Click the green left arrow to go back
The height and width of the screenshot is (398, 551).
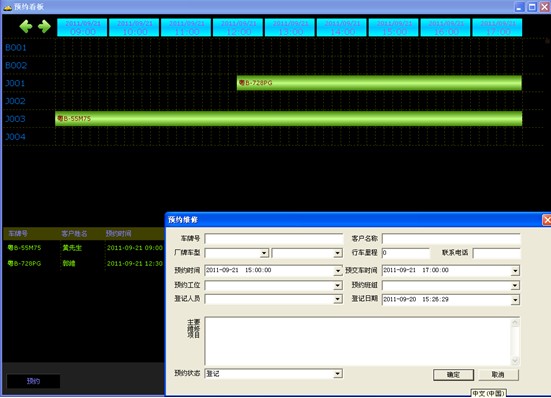[x=26, y=27]
